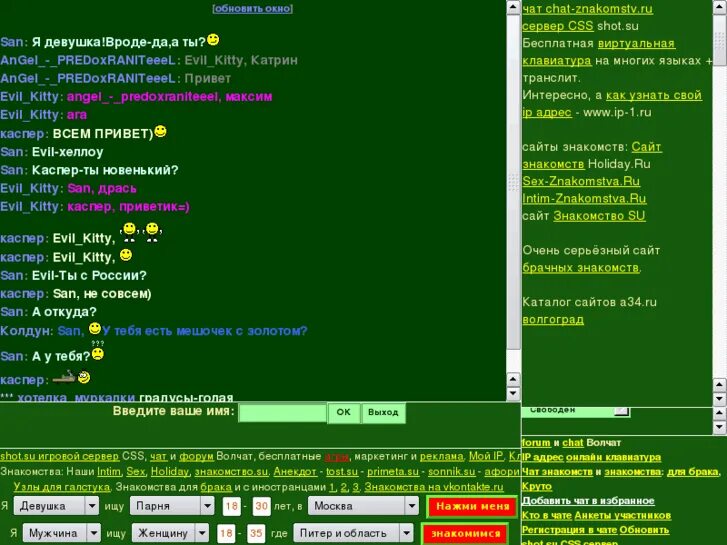The height and width of the screenshot is (545, 727).
Task: Open the 'tost.su' link
Action: [342, 472]
